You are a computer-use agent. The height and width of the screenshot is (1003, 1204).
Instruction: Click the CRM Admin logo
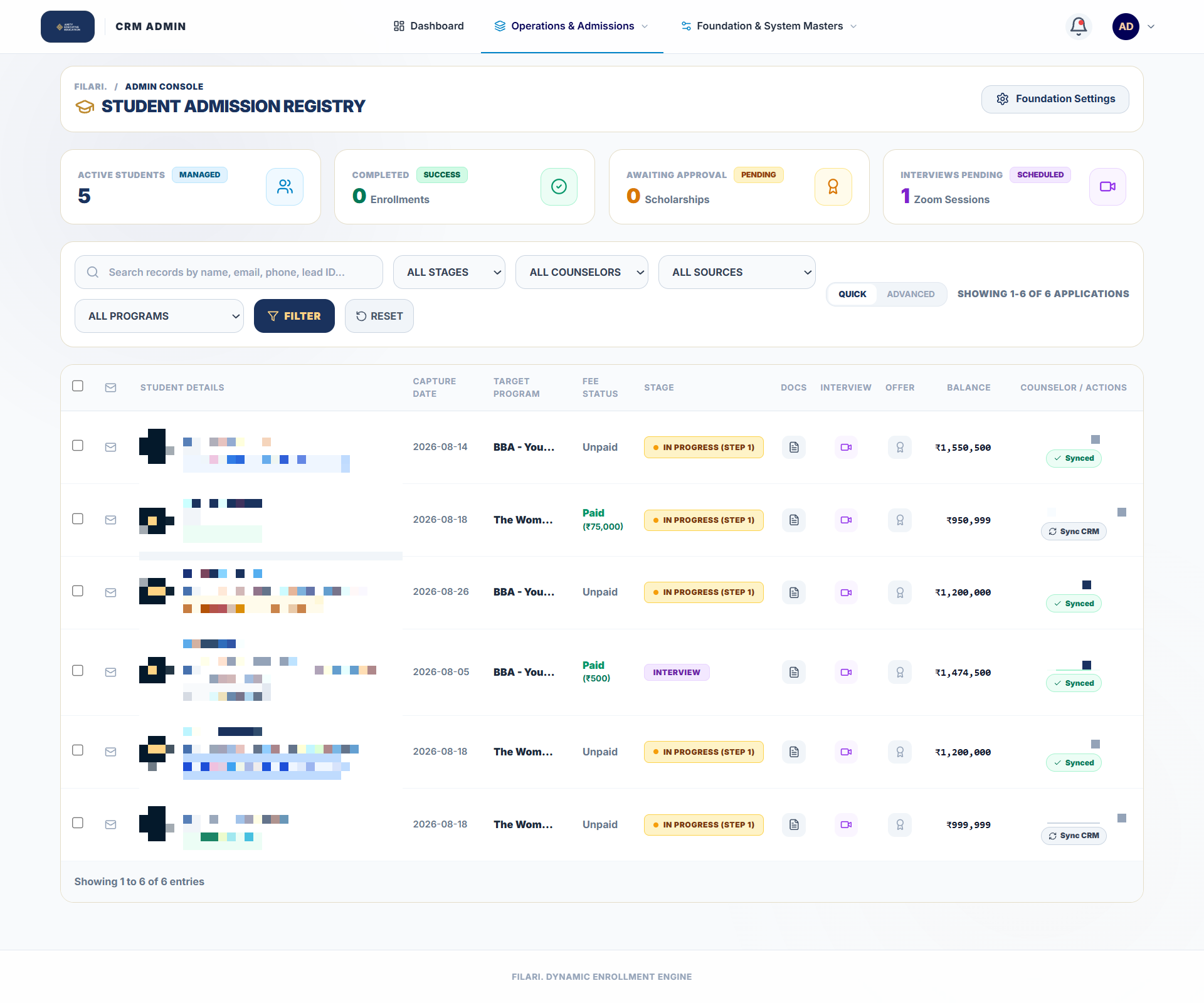coord(68,26)
